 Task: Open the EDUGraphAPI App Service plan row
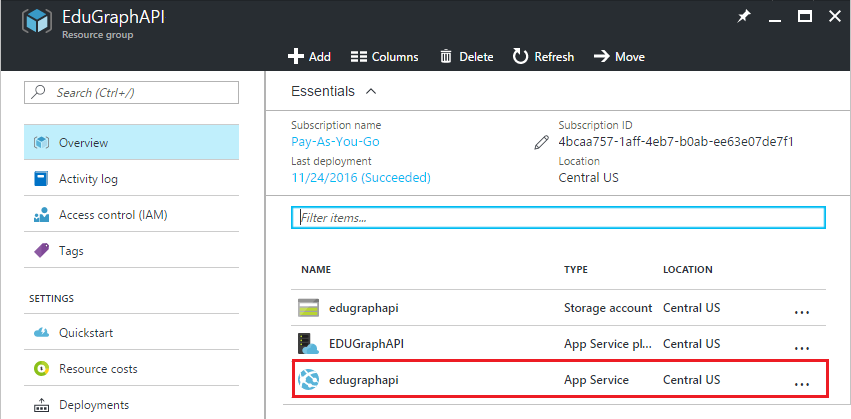[558, 344]
